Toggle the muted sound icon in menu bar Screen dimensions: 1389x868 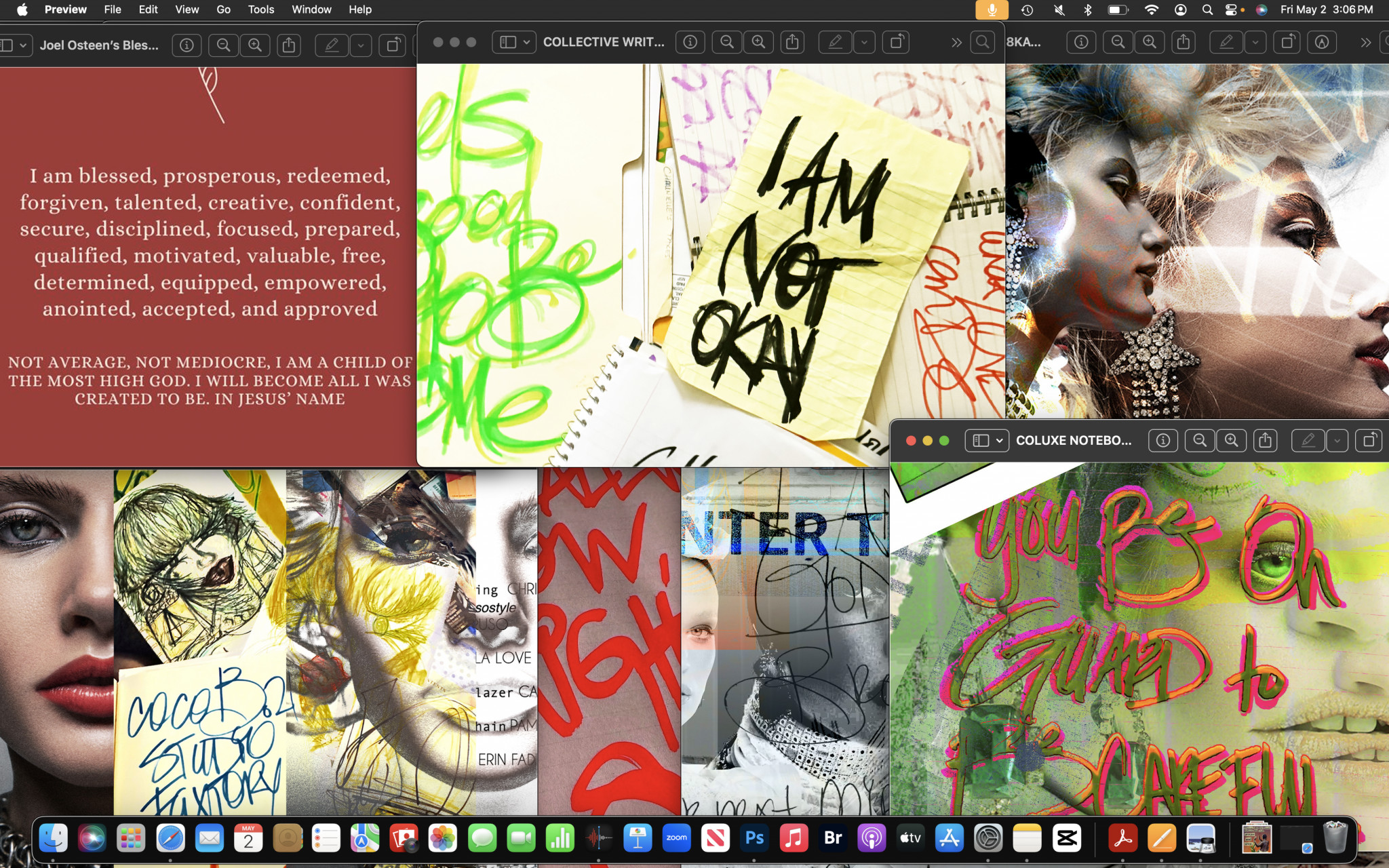point(1059,9)
